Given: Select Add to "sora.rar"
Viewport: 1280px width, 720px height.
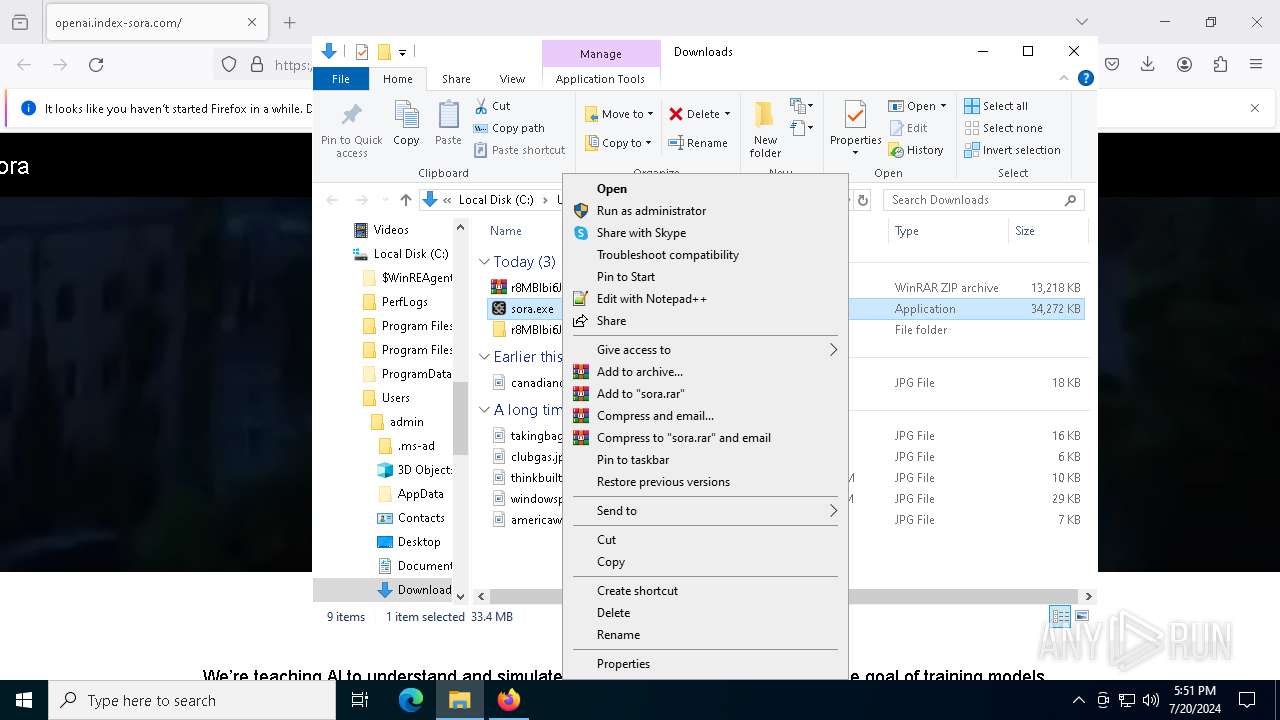Looking at the screenshot, I should pyautogui.click(x=705, y=394).
